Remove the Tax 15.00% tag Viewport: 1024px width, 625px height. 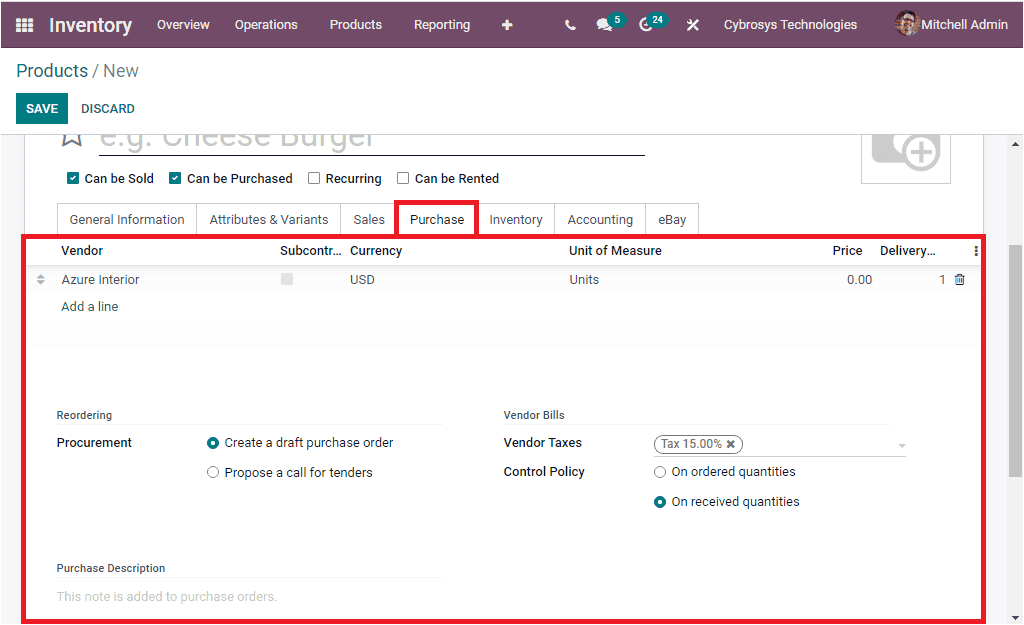click(731, 444)
